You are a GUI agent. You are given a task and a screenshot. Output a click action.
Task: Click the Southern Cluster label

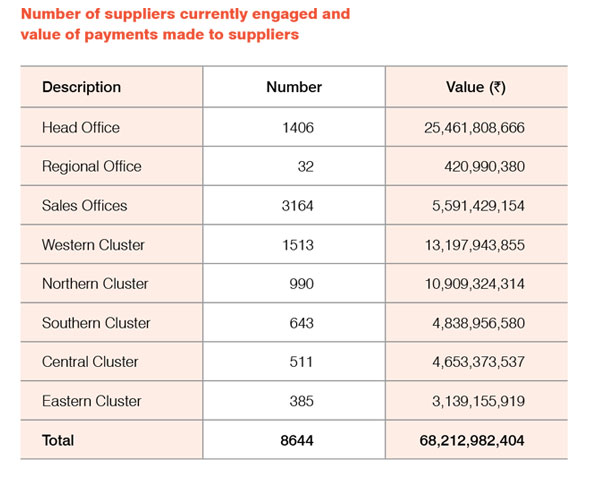96,323
